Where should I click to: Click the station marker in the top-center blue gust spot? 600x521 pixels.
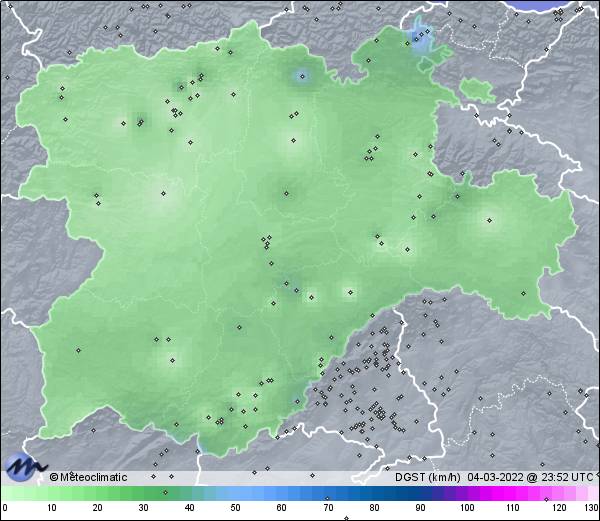302,77
